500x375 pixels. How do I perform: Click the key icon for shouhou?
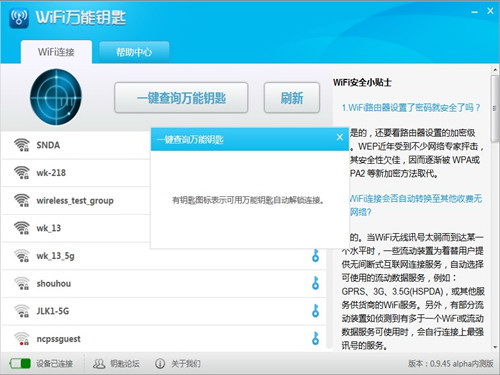tap(315, 283)
